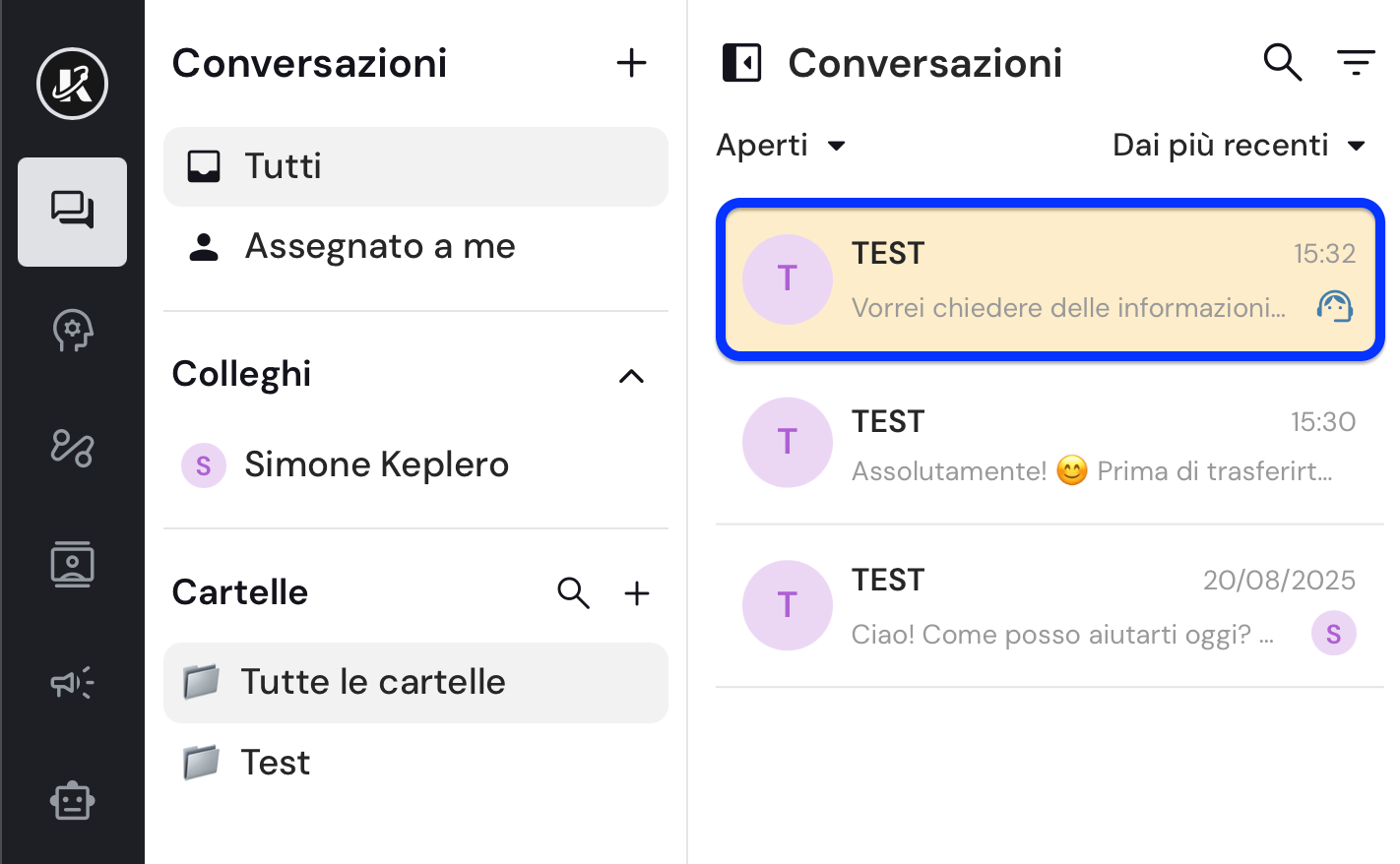The height and width of the screenshot is (864, 1400).
Task: Open the Aperti status dropdown
Action: (781, 146)
